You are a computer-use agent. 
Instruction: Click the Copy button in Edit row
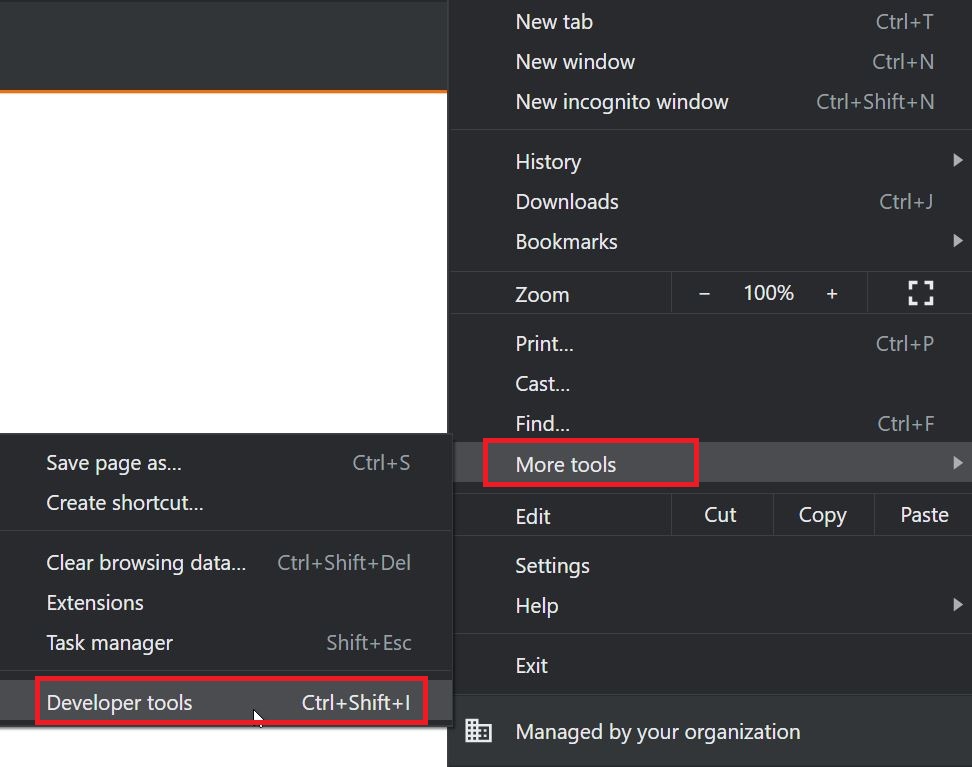823,515
